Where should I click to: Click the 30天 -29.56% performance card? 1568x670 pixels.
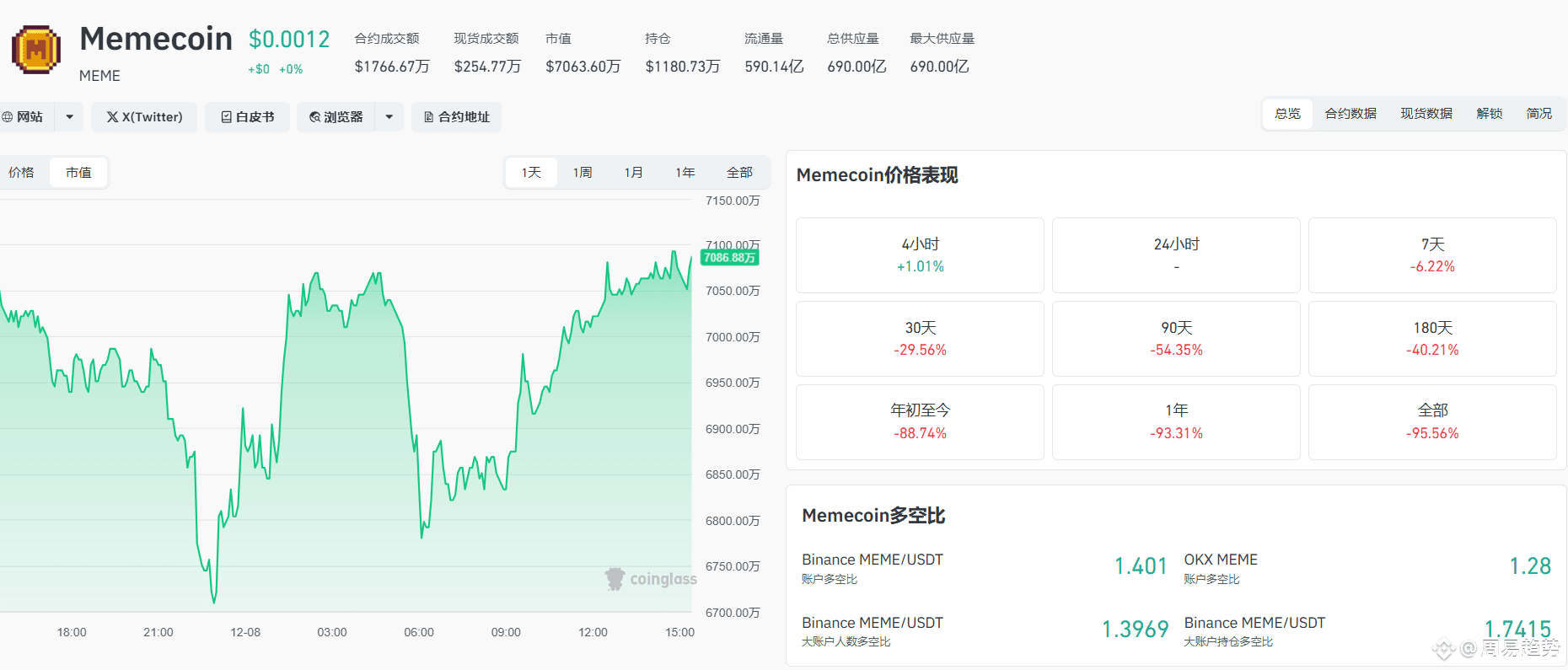920,339
